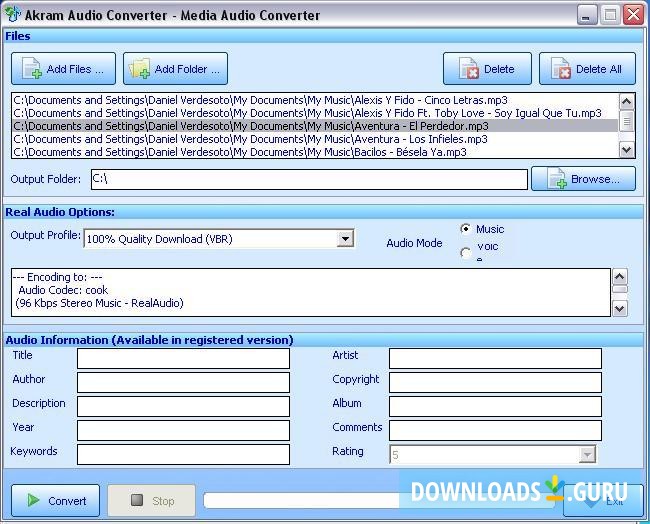The image size is (650, 524).
Task: Click the Title input field
Action: point(183,359)
